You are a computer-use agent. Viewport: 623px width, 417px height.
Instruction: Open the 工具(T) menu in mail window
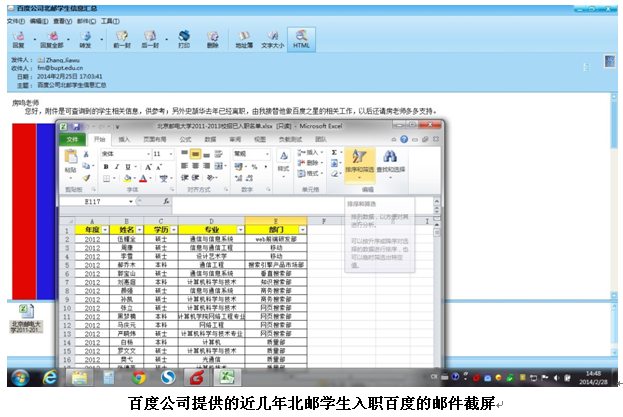[x=110, y=21]
